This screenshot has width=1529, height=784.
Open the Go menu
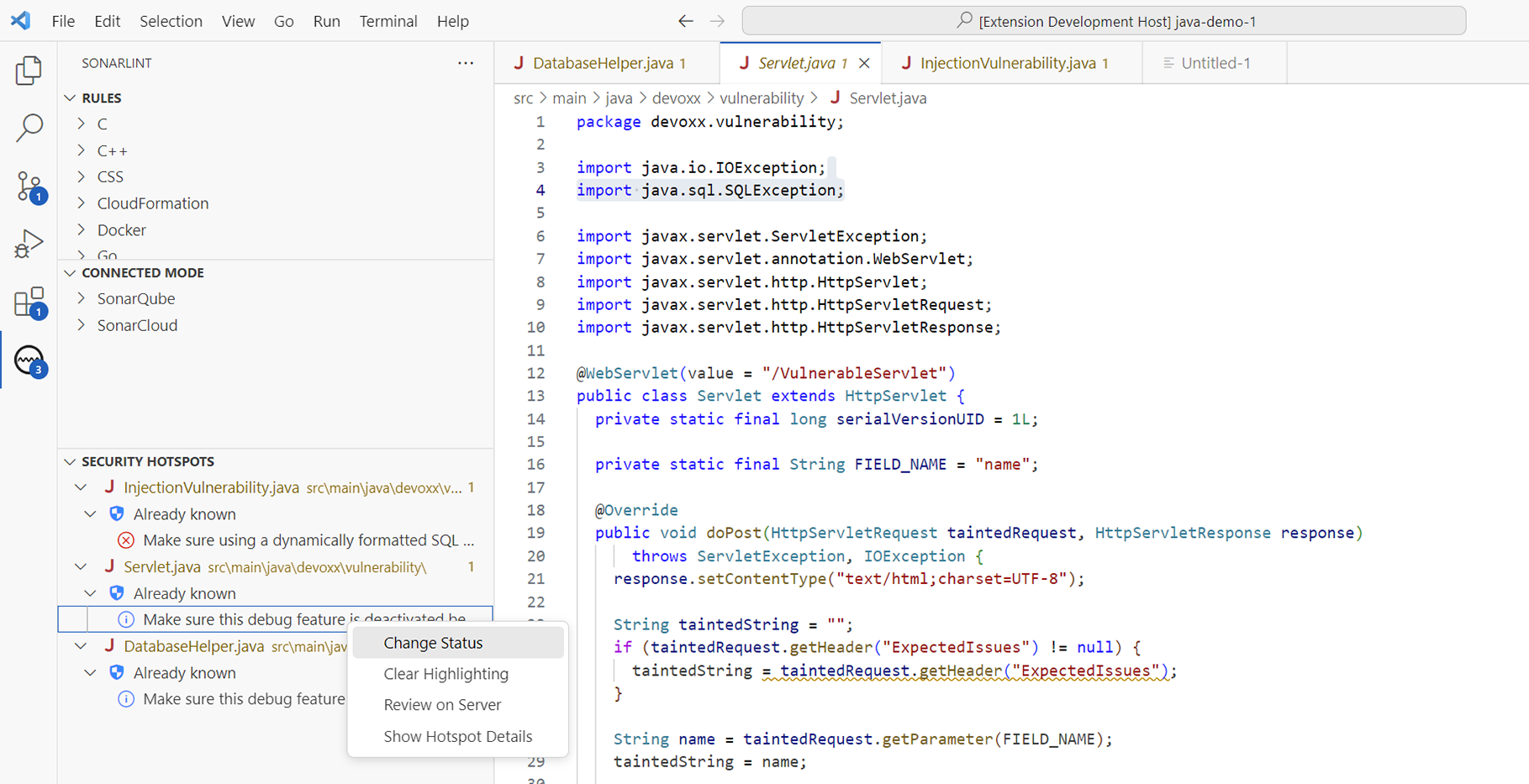(x=283, y=21)
